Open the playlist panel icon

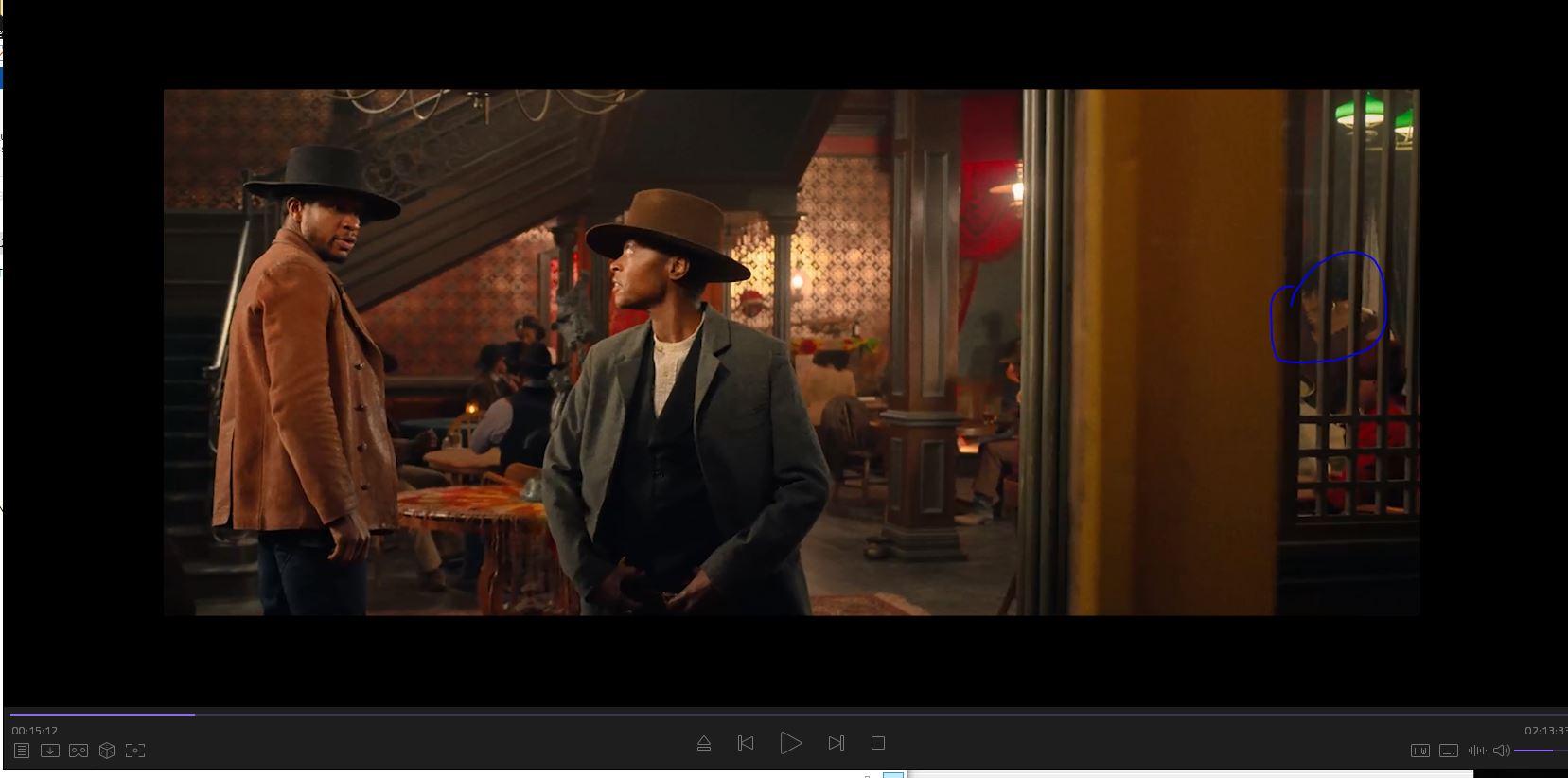point(22,751)
